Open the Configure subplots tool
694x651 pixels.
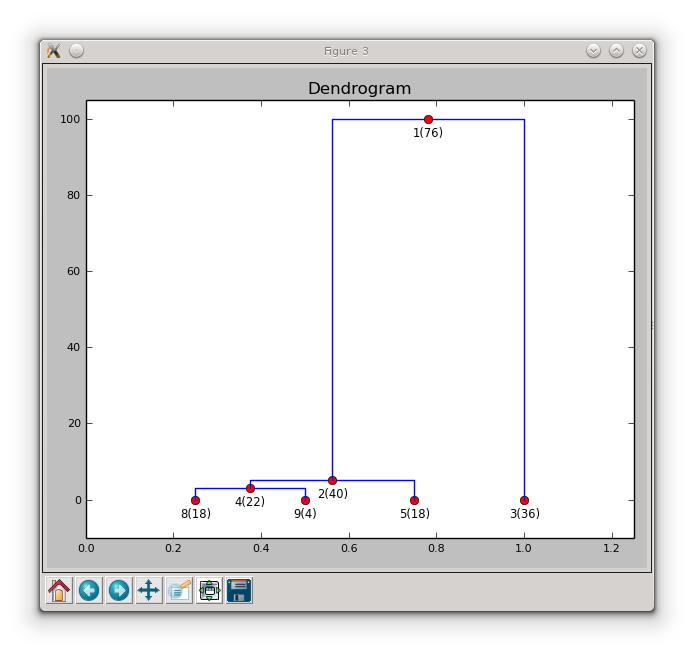pyautogui.click(x=209, y=590)
